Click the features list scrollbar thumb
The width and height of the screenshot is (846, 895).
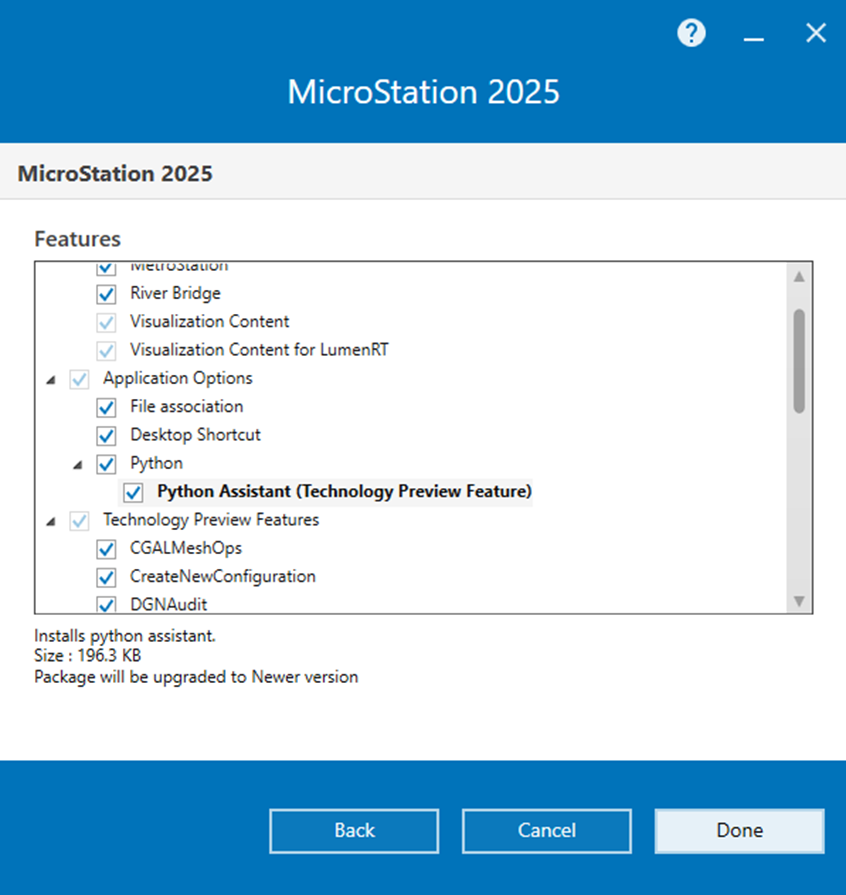click(x=799, y=361)
